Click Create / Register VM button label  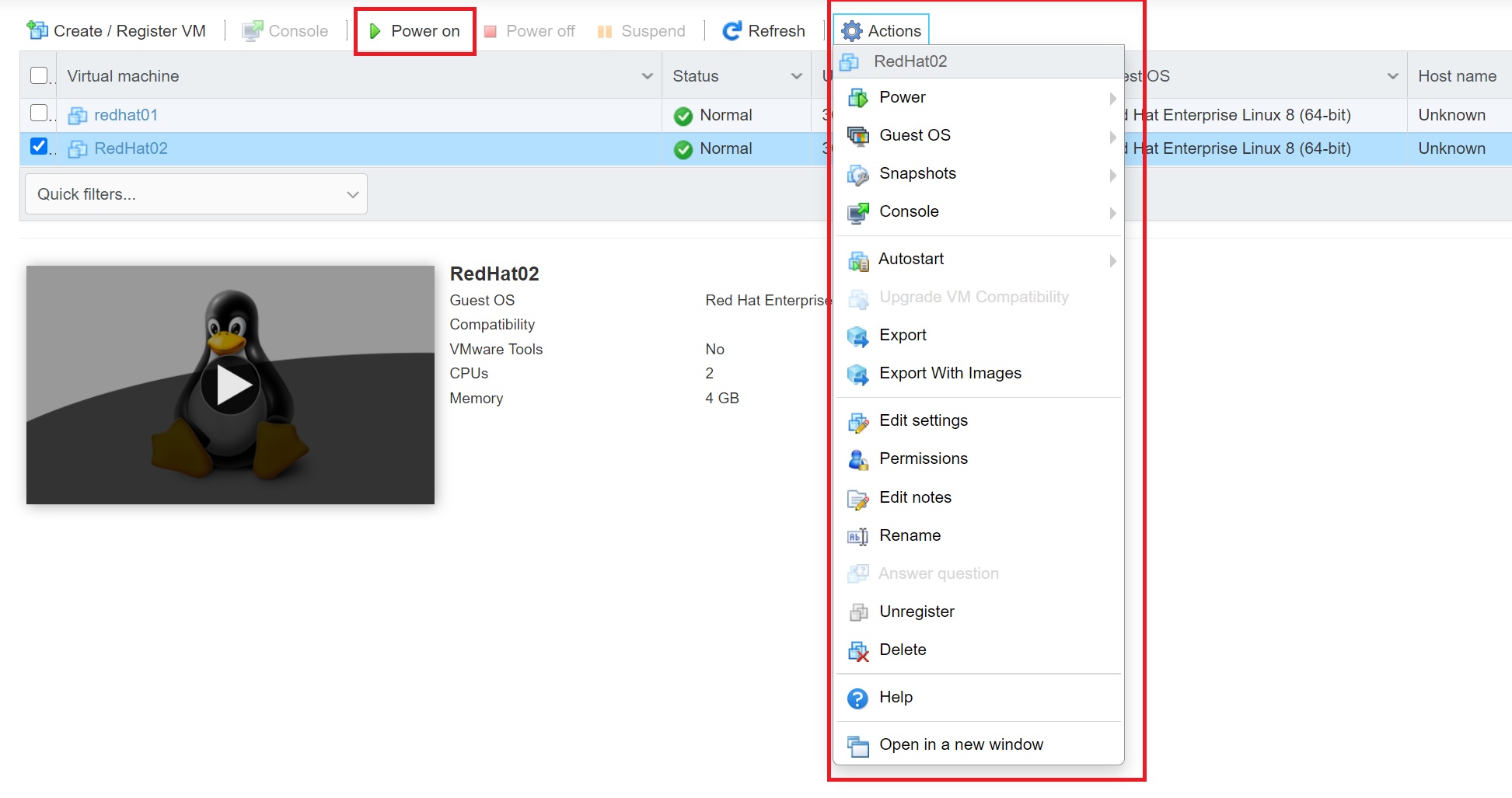[x=130, y=31]
